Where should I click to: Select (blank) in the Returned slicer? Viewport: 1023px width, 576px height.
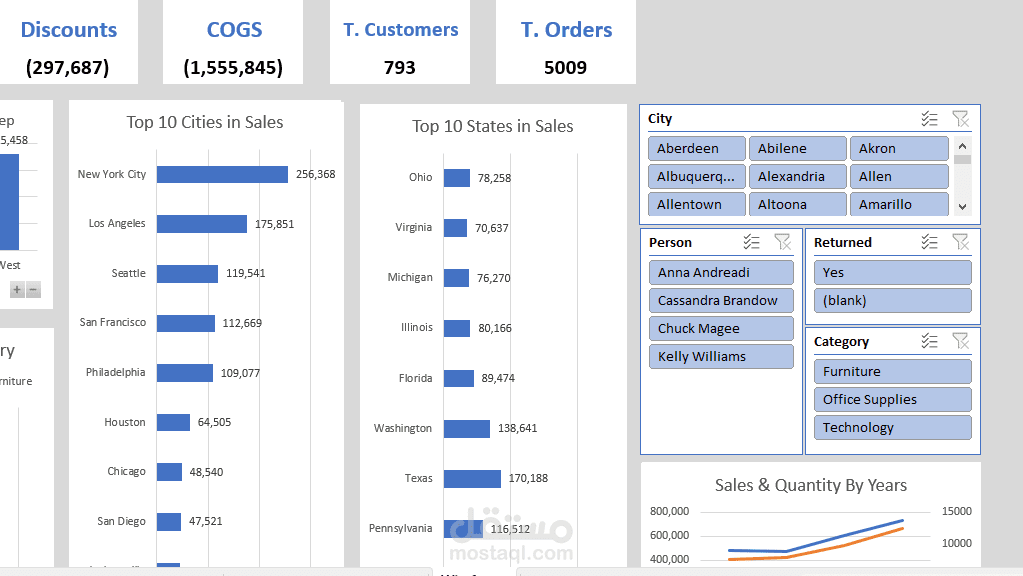click(x=893, y=301)
